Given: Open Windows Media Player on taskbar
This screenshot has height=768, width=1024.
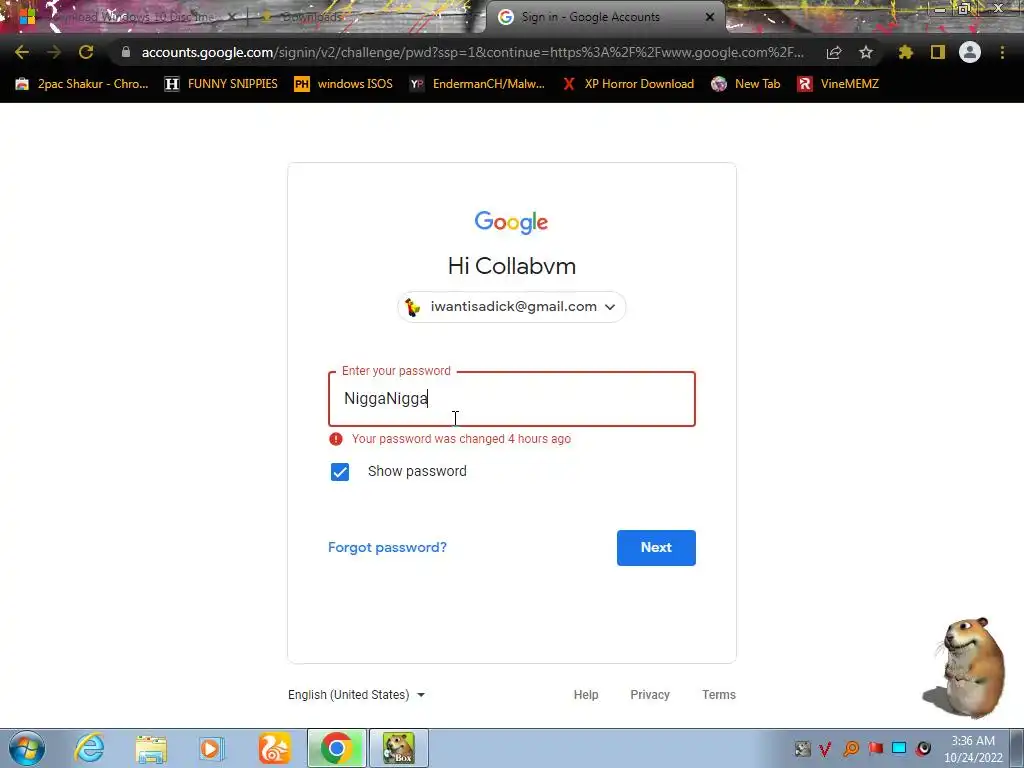Looking at the screenshot, I should coord(212,749).
